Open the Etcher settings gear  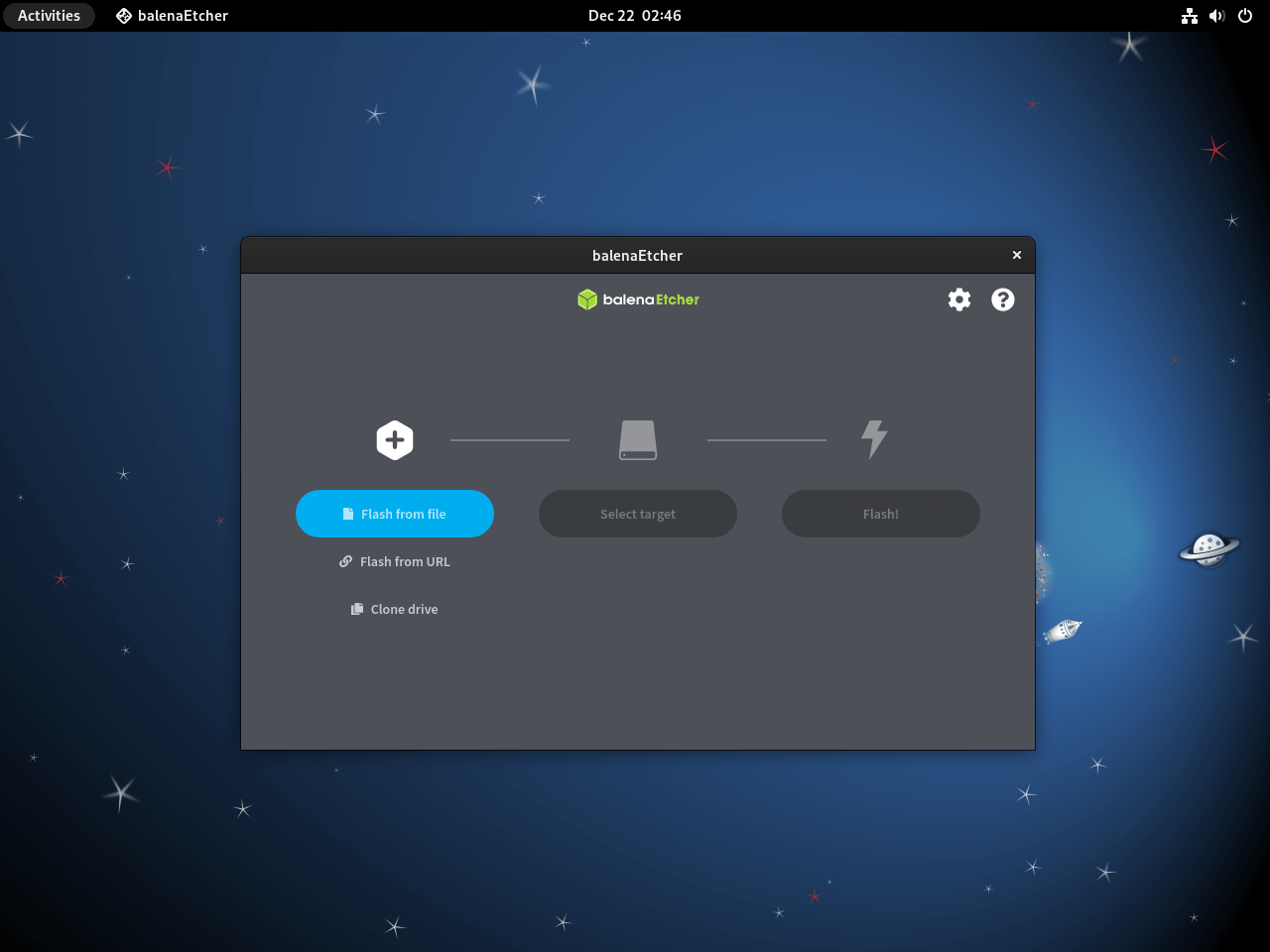click(x=958, y=298)
